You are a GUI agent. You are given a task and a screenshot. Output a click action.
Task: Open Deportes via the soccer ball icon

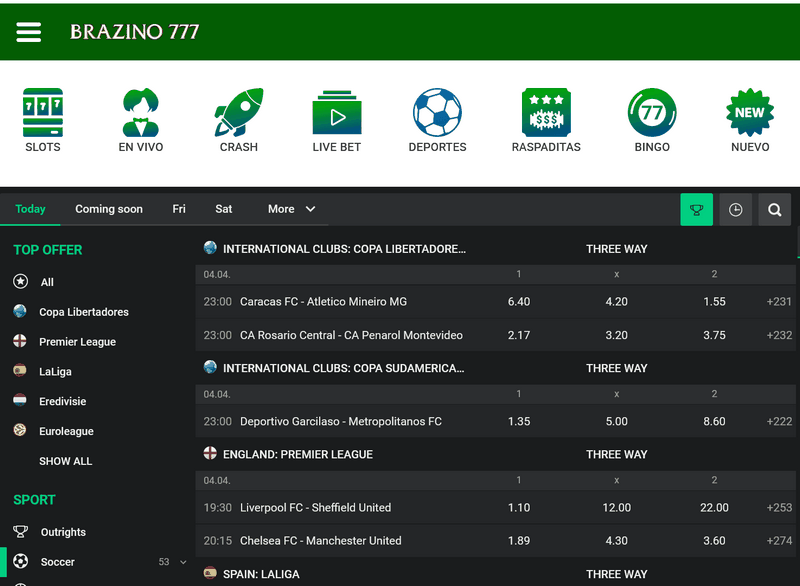point(436,113)
